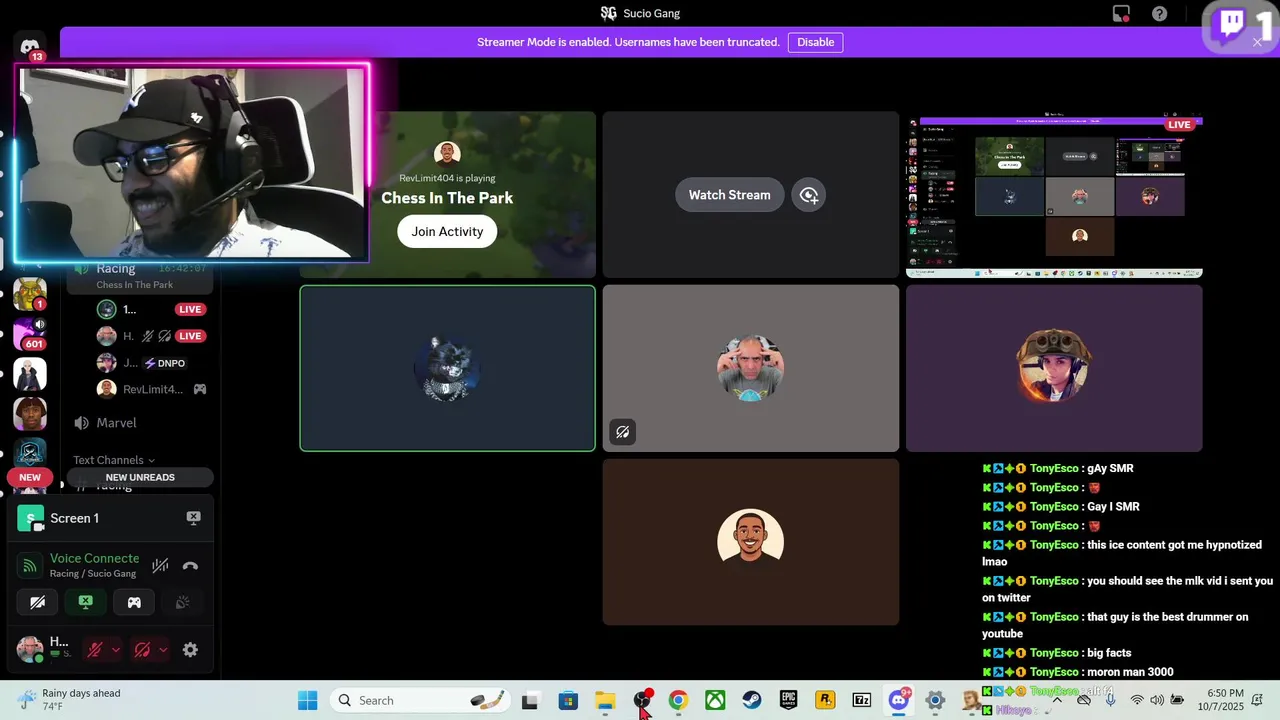Collapse the Text Channels category
This screenshot has height=720, width=1280.
113,460
